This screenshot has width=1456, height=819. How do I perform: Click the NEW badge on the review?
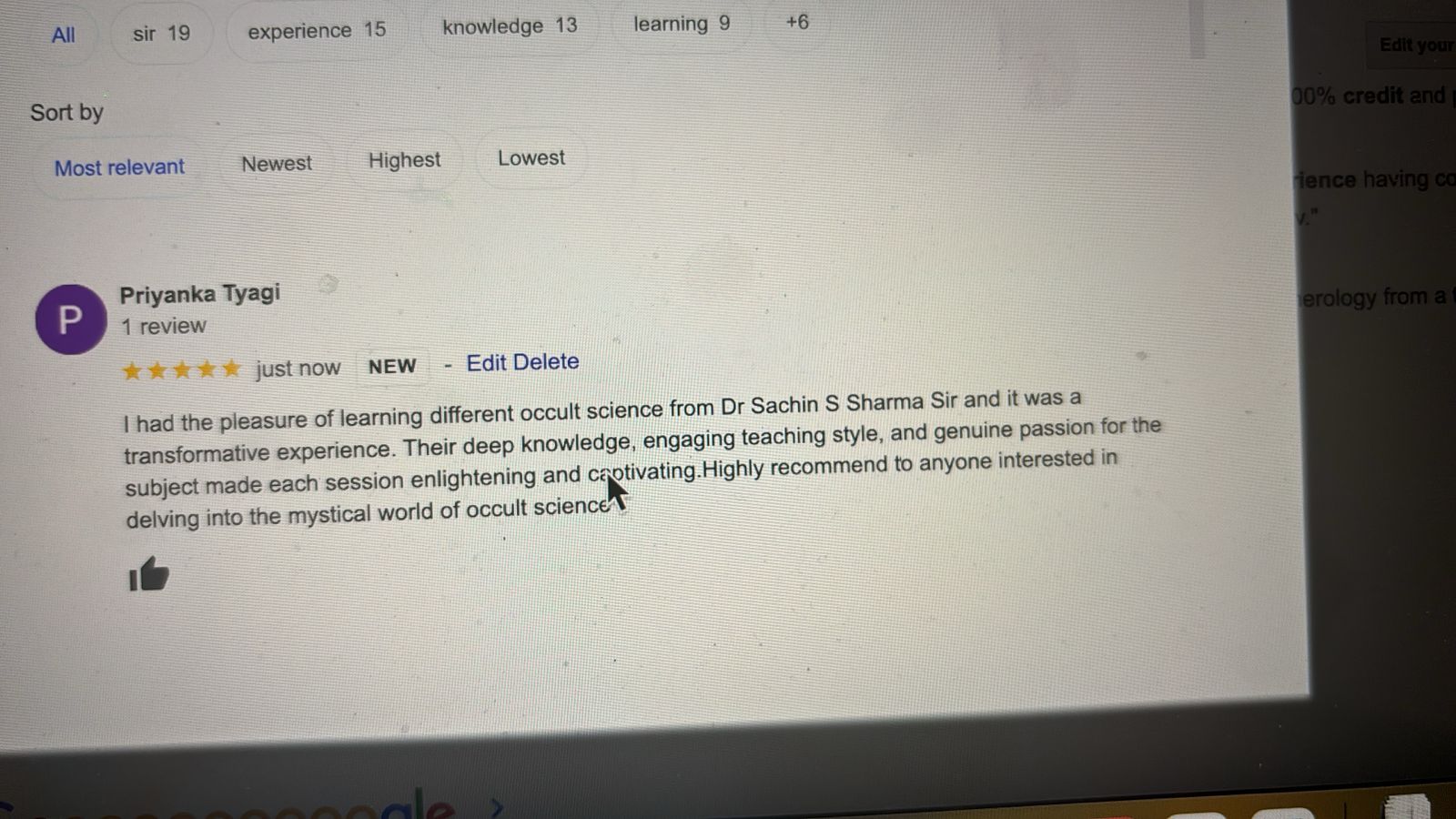(392, 367)
